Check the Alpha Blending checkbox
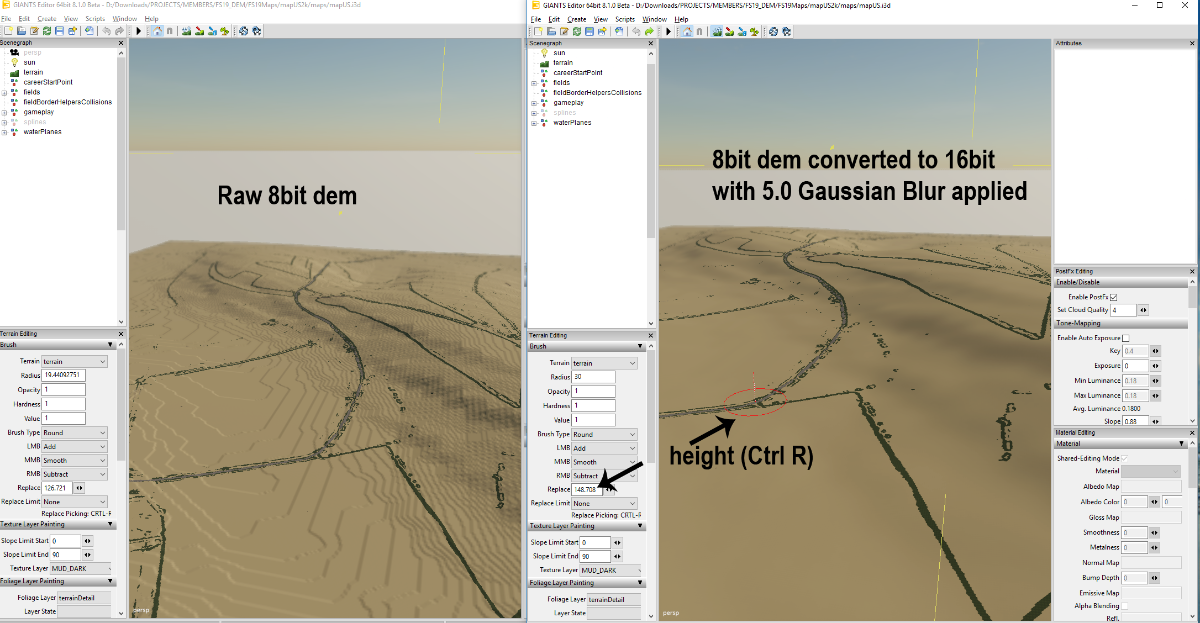Image resolution: width=1200 pixels, height=623 pixels. point(1125,606)
